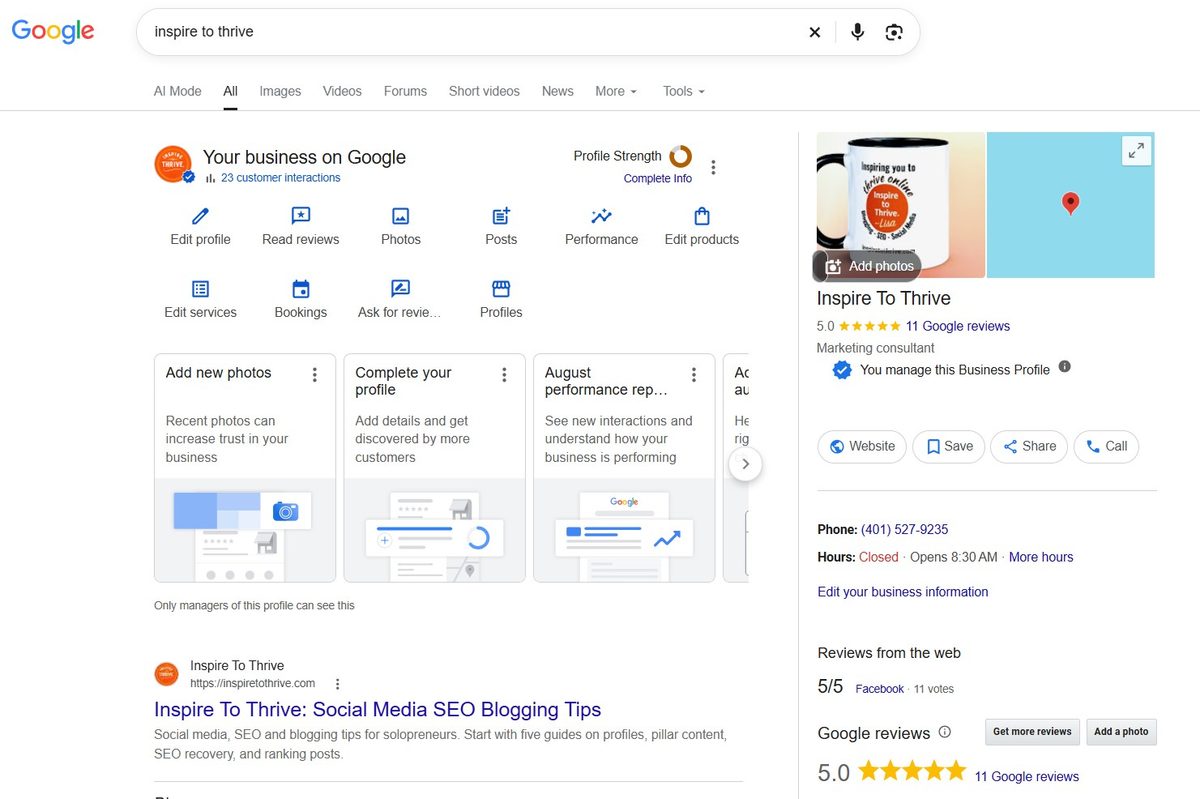Open options on Complete your profile card

pyautogui.click(x=504, y=375)
